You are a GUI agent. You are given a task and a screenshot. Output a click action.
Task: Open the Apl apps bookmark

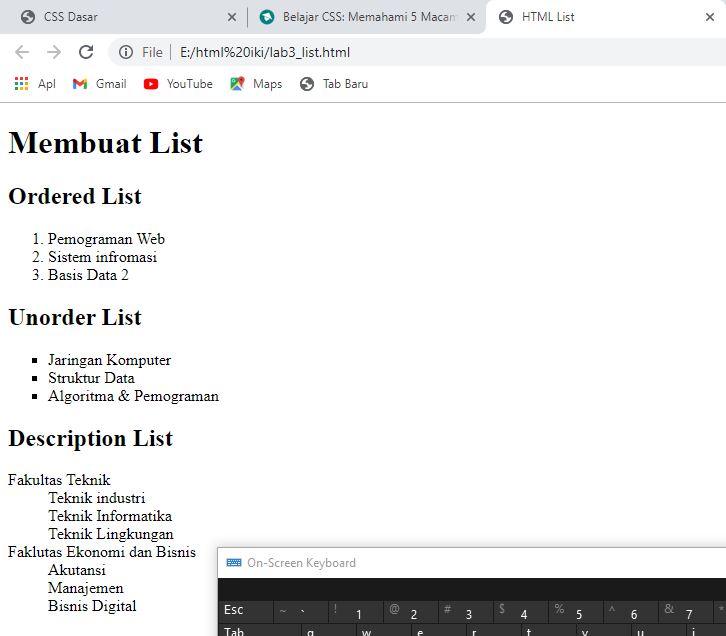click(35, 84)
